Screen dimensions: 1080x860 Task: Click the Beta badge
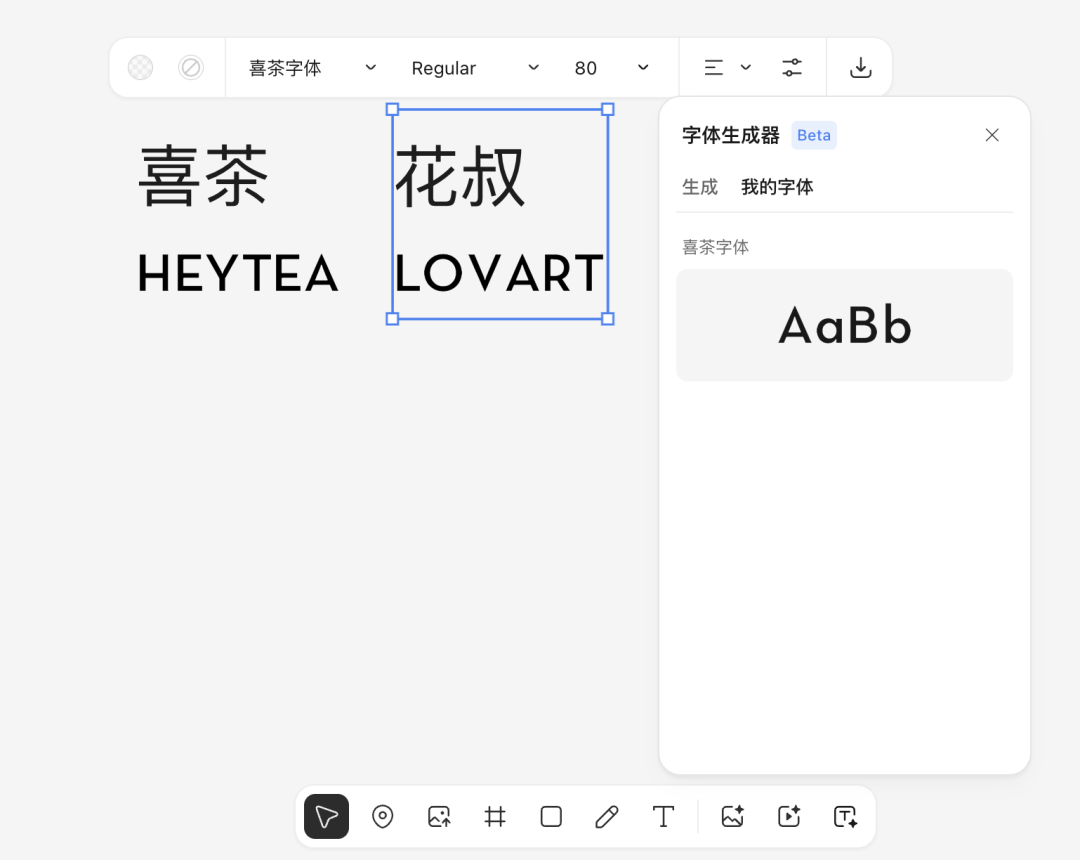(813, 135)
